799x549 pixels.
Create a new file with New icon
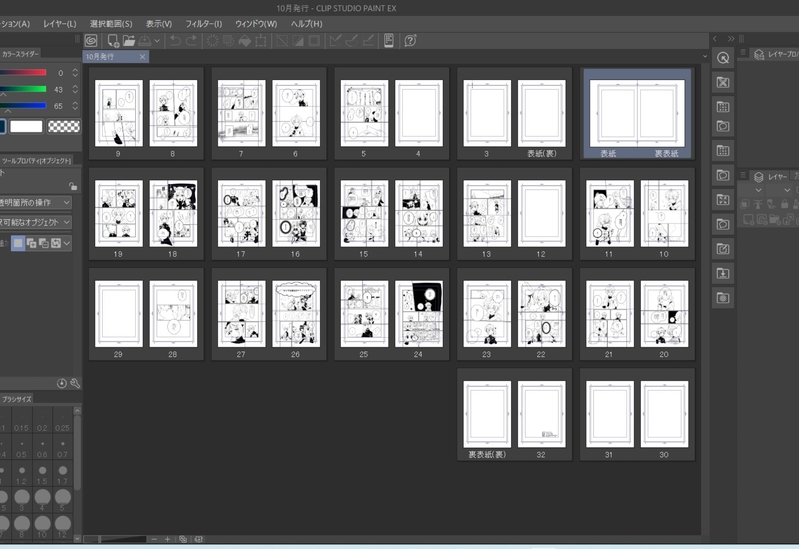[113, 40]
